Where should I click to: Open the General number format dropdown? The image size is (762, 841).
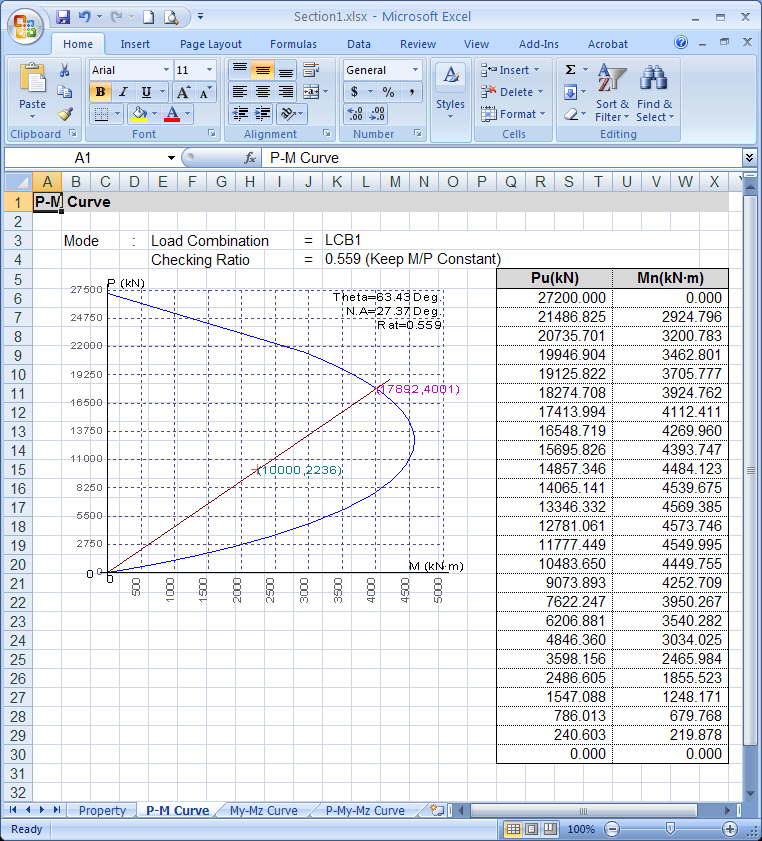(414, 70)
